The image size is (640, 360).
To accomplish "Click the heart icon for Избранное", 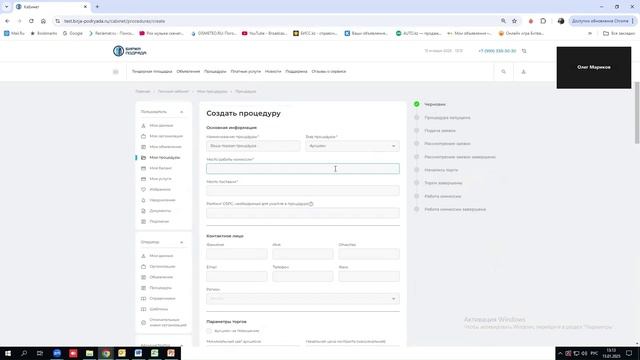I will [x=143, y=189].
